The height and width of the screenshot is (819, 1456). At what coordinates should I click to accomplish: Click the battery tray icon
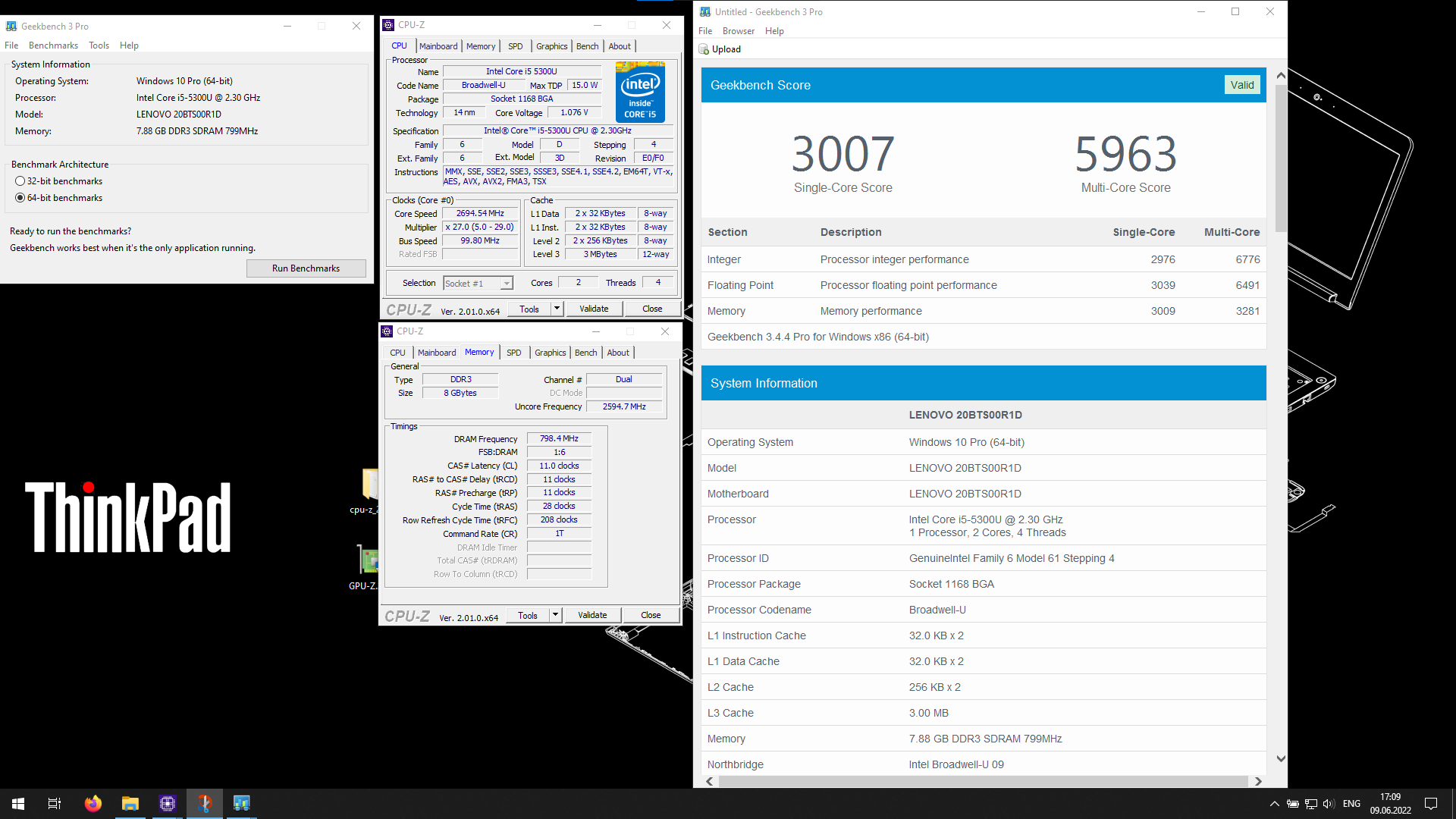(x=1292, y=804)
